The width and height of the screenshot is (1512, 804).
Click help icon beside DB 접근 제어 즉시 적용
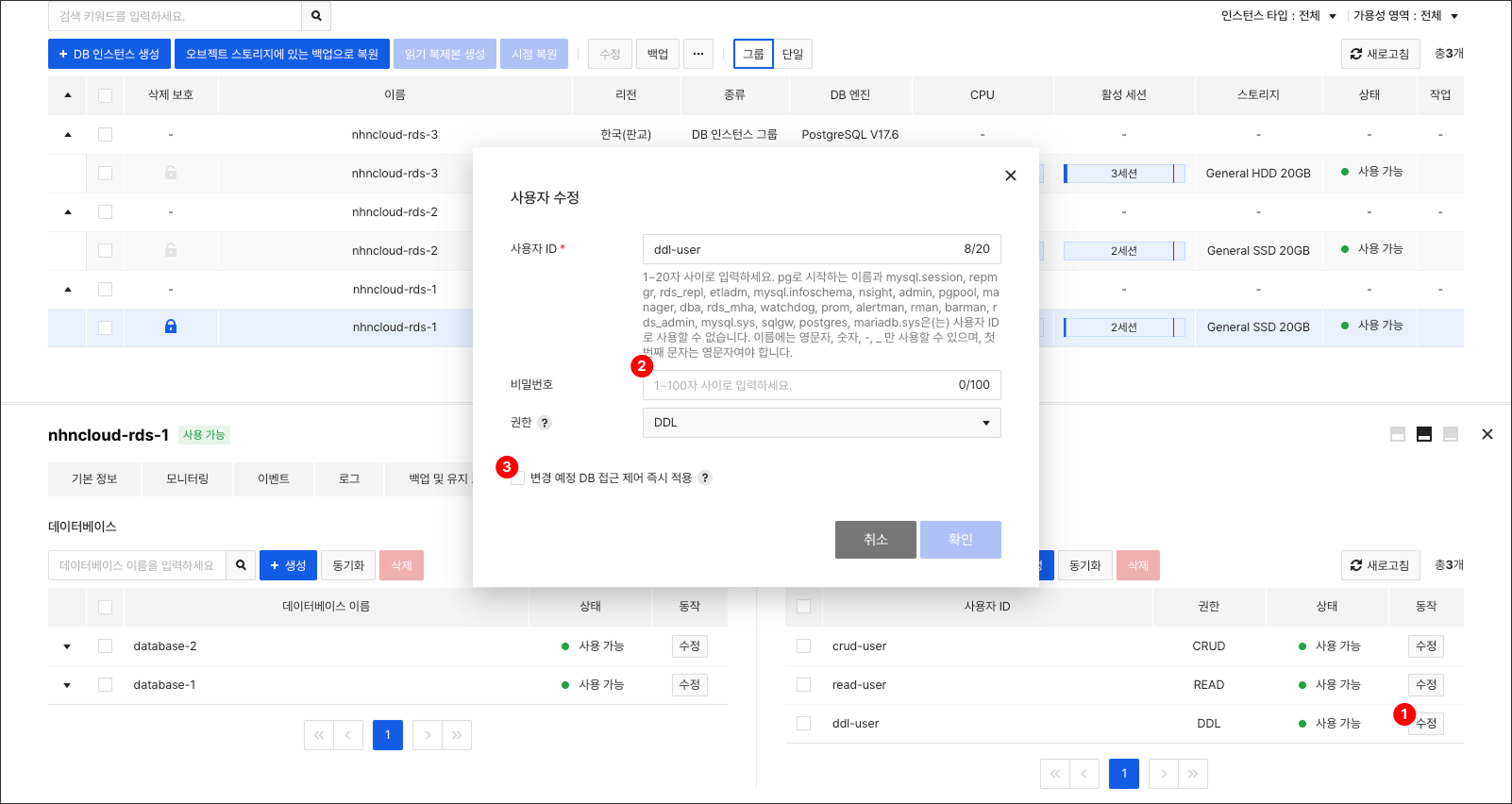pyautogui.click(x=705, y=477)
